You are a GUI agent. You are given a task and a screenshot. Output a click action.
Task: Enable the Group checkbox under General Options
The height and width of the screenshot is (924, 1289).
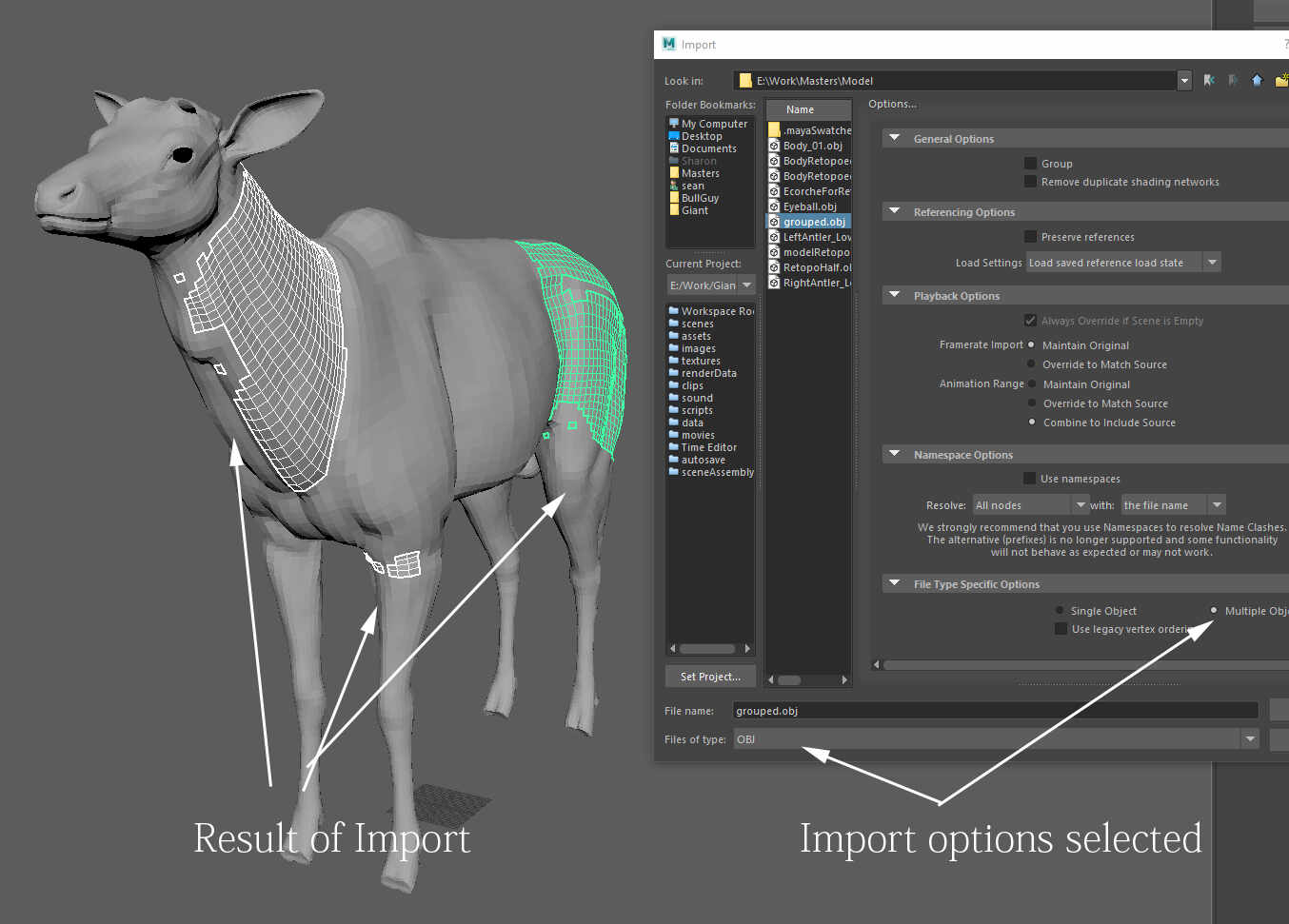[x=1030, y=163]
